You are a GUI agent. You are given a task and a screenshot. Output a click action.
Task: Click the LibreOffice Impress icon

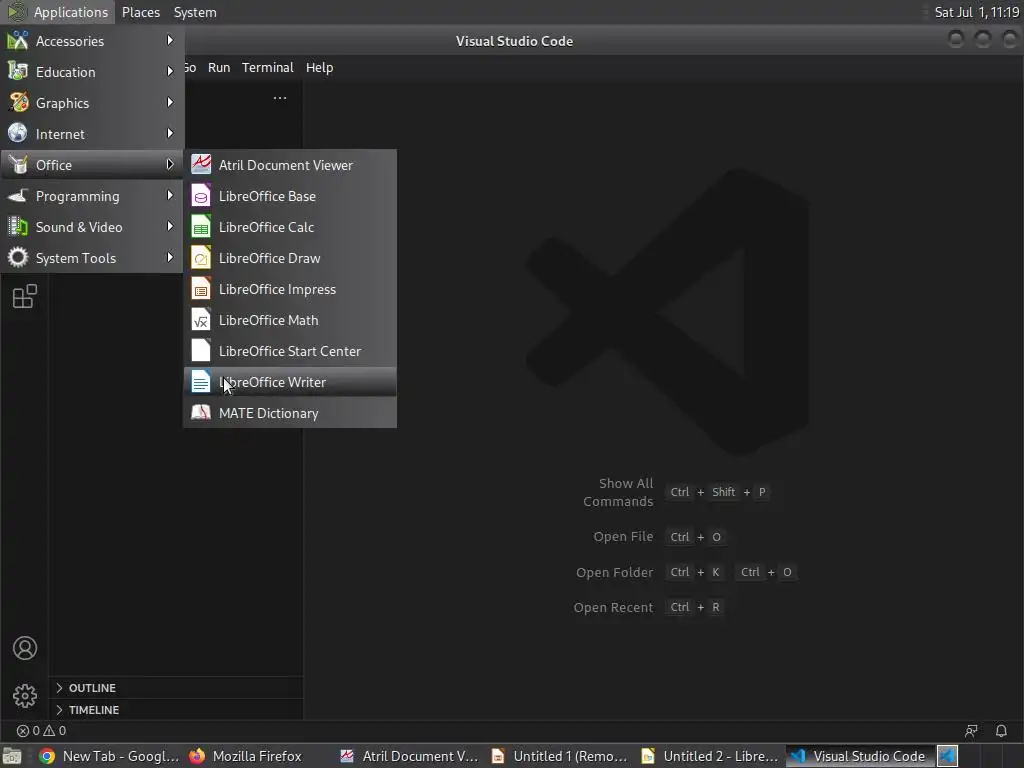(x=201, y=289)
